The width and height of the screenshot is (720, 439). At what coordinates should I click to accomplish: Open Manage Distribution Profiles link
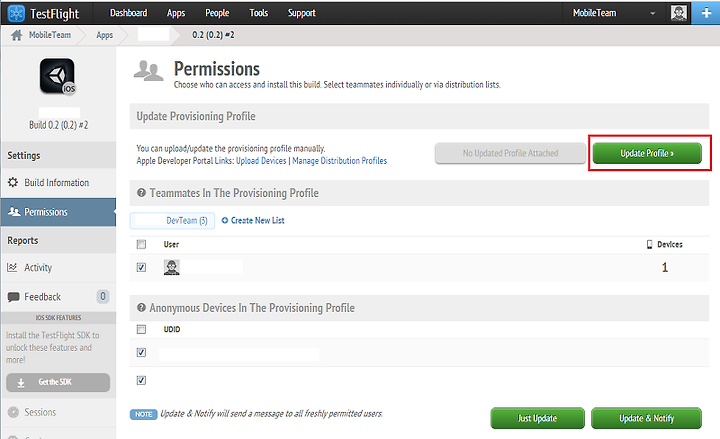pos(340,161)
